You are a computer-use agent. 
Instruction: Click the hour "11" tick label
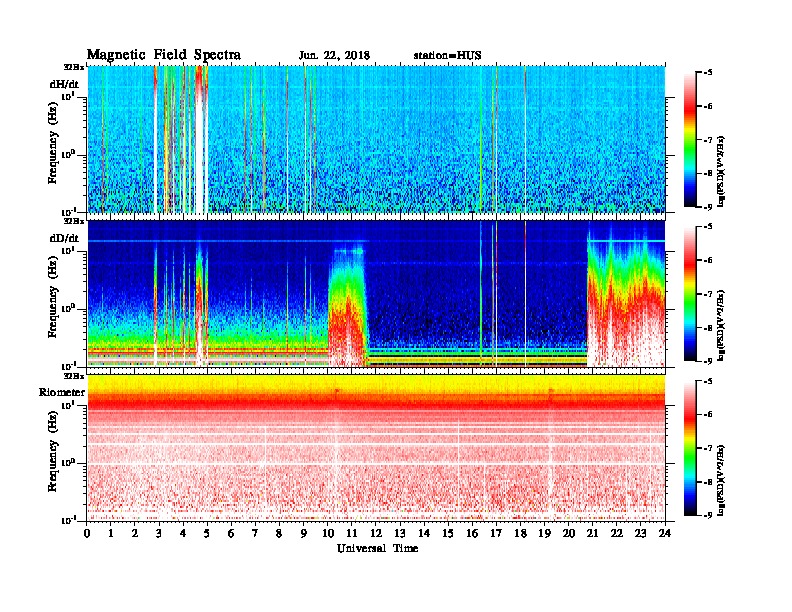coord(352,533)
